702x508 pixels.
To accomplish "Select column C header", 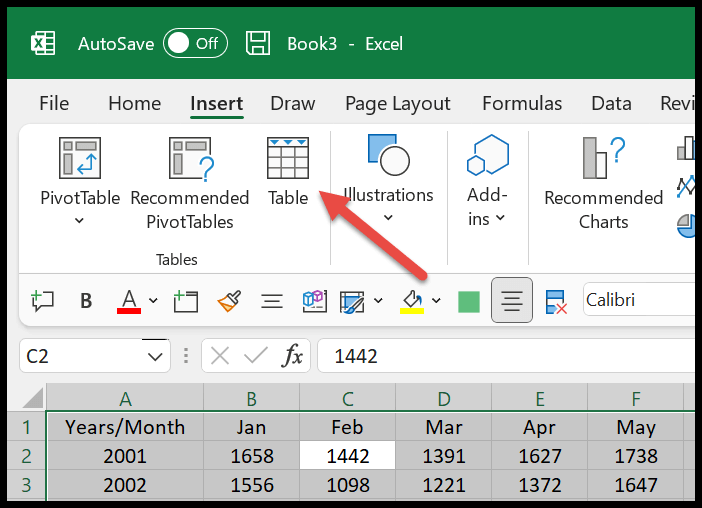I will tap(347, 398).
